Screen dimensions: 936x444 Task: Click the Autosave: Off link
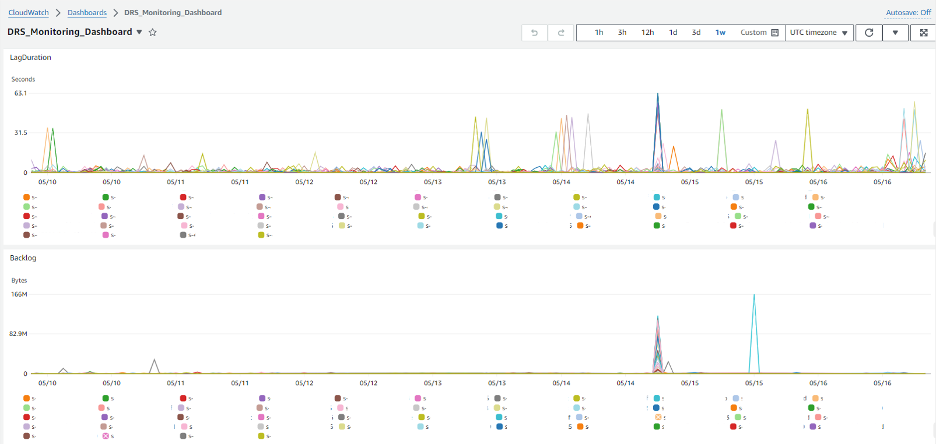pos(907,13)
